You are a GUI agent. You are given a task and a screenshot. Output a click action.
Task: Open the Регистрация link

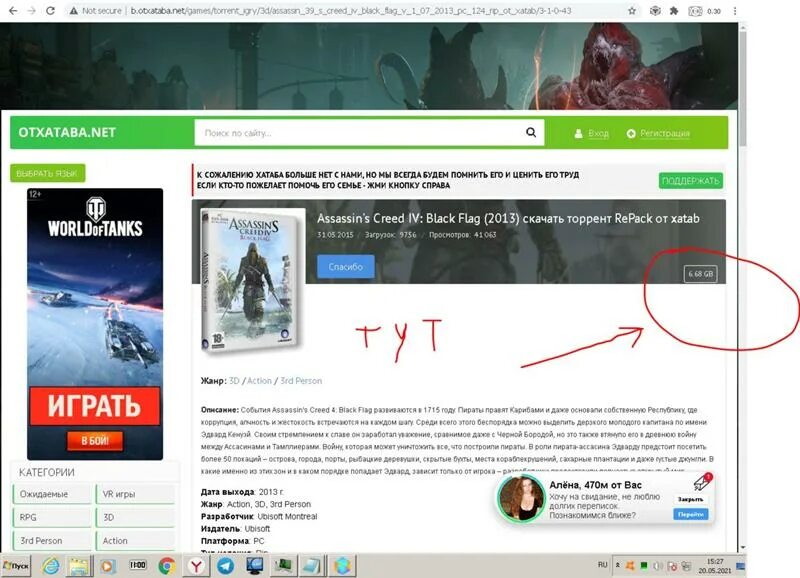[665, 134]
